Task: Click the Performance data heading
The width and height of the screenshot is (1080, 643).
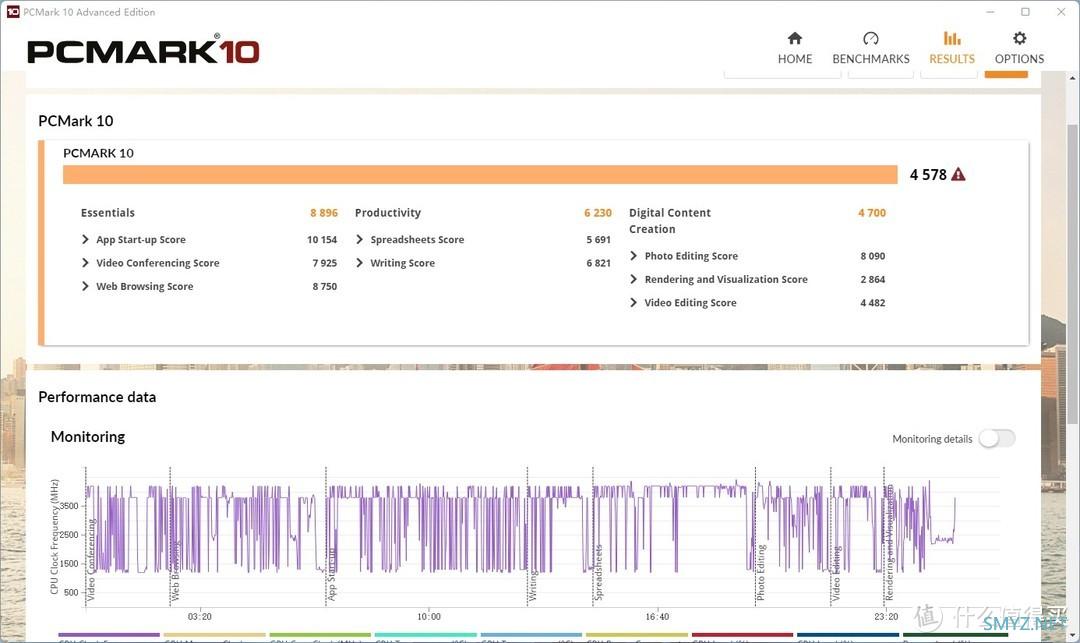Action: [97, 397]
